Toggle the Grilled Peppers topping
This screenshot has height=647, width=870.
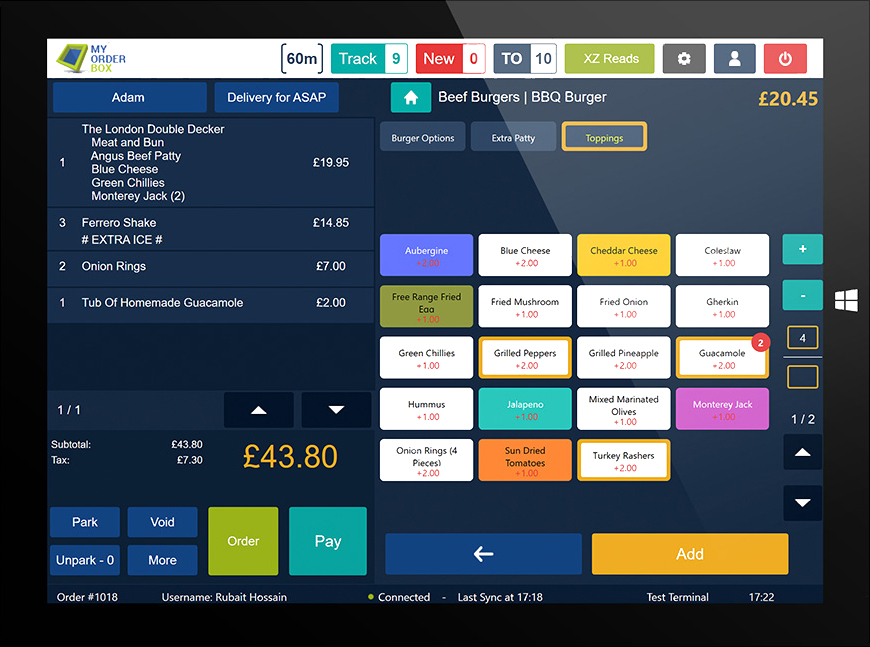pyautogui.click(x=525, y=358)
